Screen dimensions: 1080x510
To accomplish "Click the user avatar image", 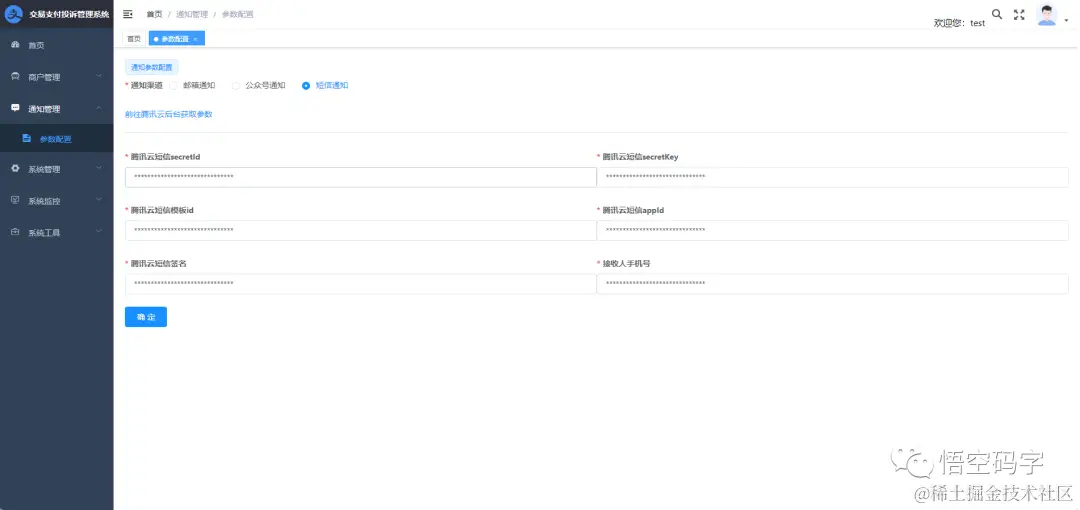I will 1047,15.
